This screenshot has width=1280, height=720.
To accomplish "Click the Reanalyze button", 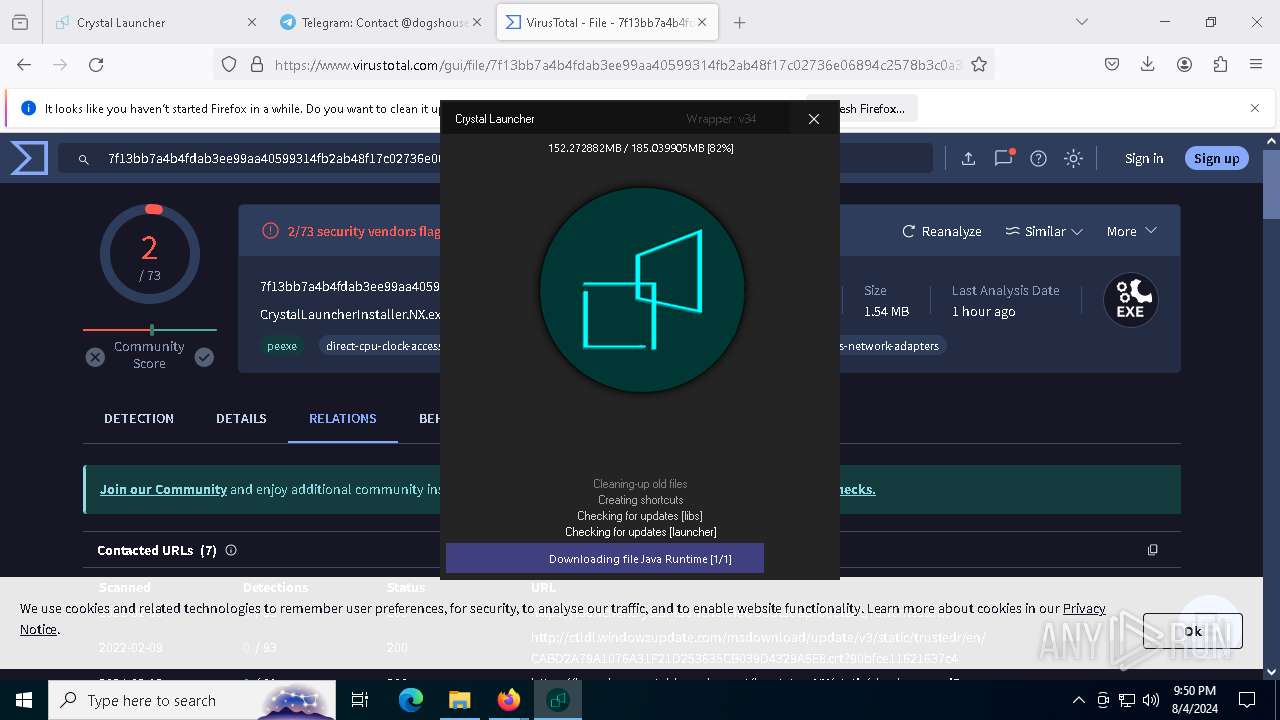I will pyautogui.click(x=942, y=231).
